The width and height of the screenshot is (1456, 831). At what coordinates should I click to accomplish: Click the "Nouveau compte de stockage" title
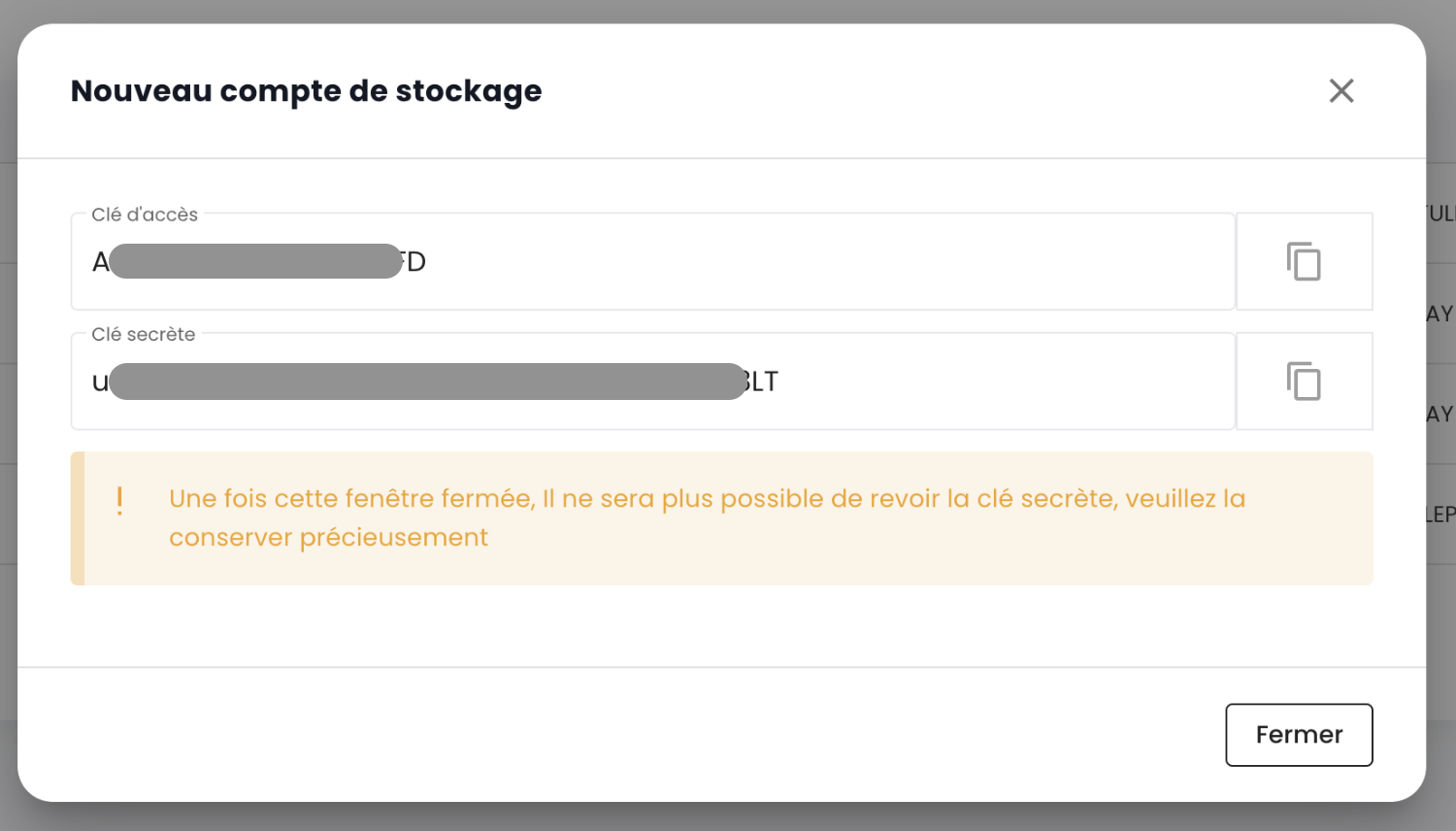point(306,91)
